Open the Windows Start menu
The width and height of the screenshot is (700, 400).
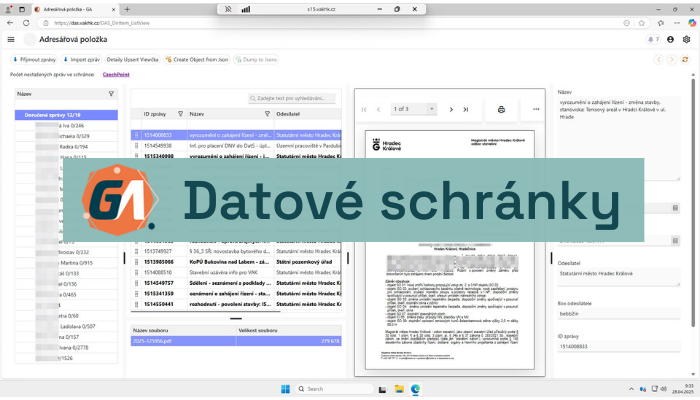286,389
